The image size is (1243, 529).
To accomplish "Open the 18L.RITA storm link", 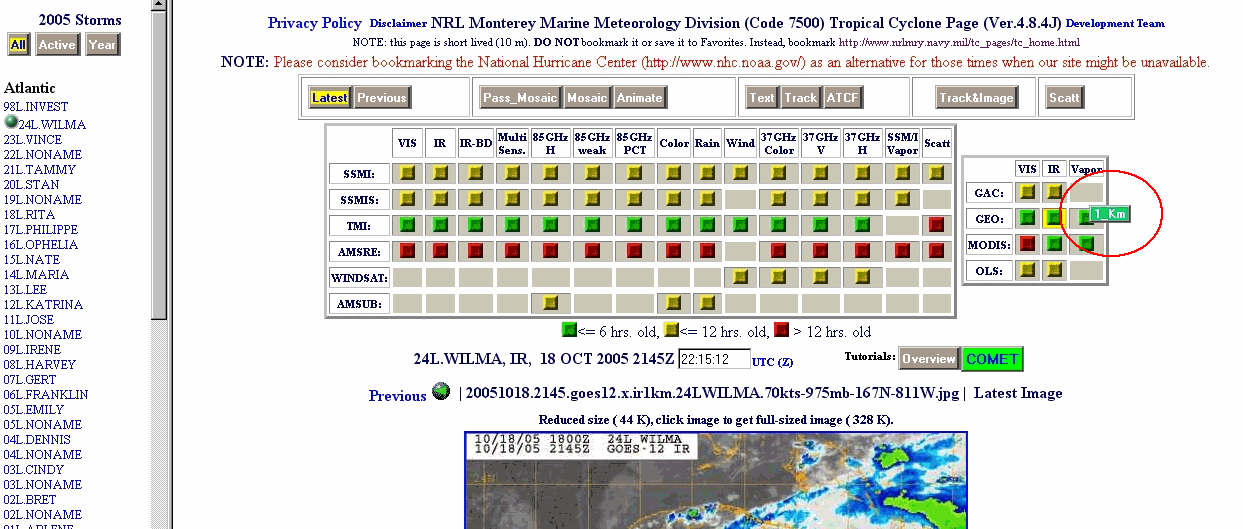I will 28,215.
